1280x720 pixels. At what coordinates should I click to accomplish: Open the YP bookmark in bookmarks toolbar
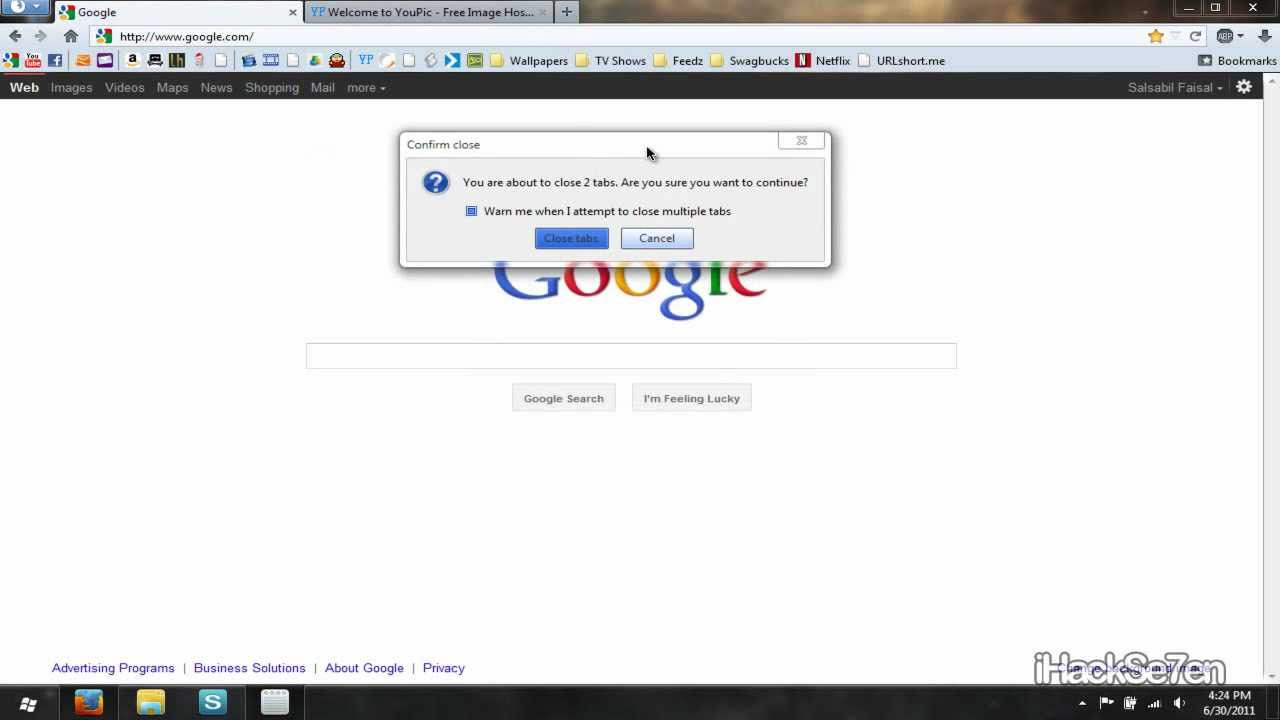pyautogui.click(x=366, y=60)
